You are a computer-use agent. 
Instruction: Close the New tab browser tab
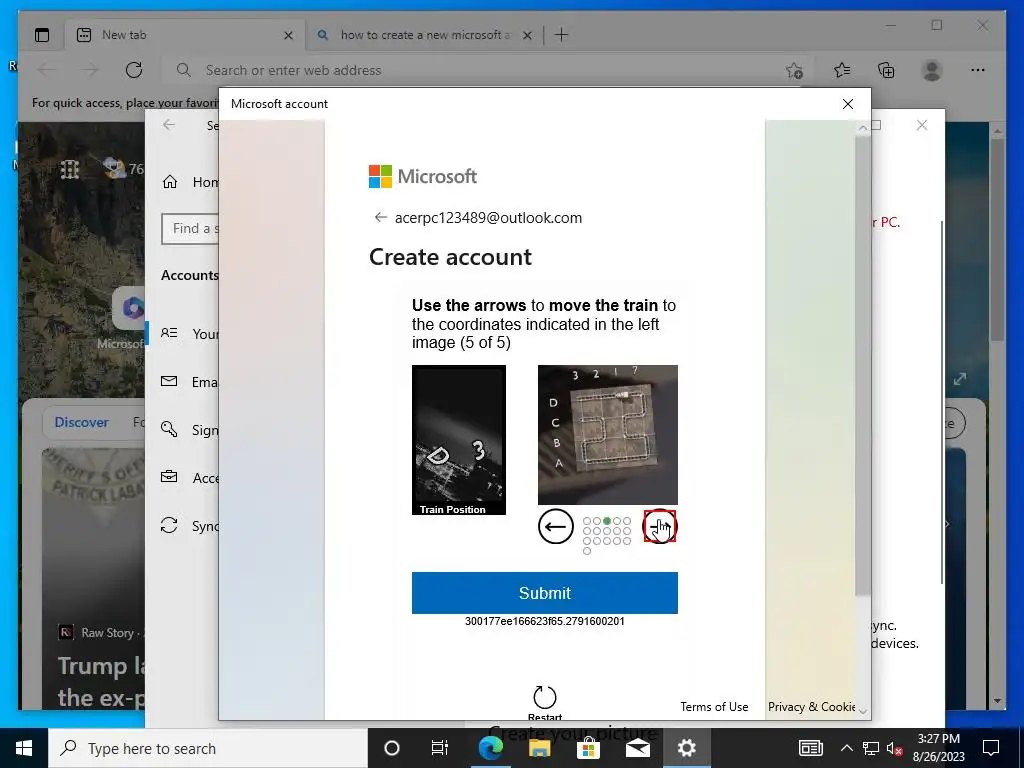point(288,35)
